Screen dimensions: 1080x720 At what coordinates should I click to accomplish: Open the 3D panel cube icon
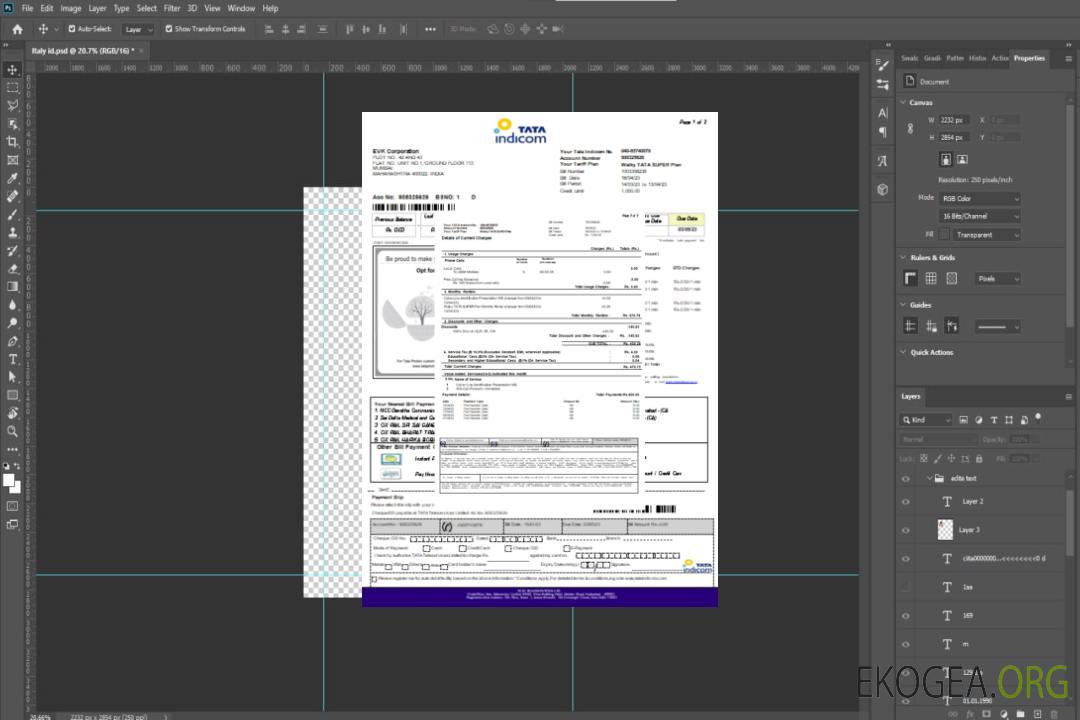(882, 189)
